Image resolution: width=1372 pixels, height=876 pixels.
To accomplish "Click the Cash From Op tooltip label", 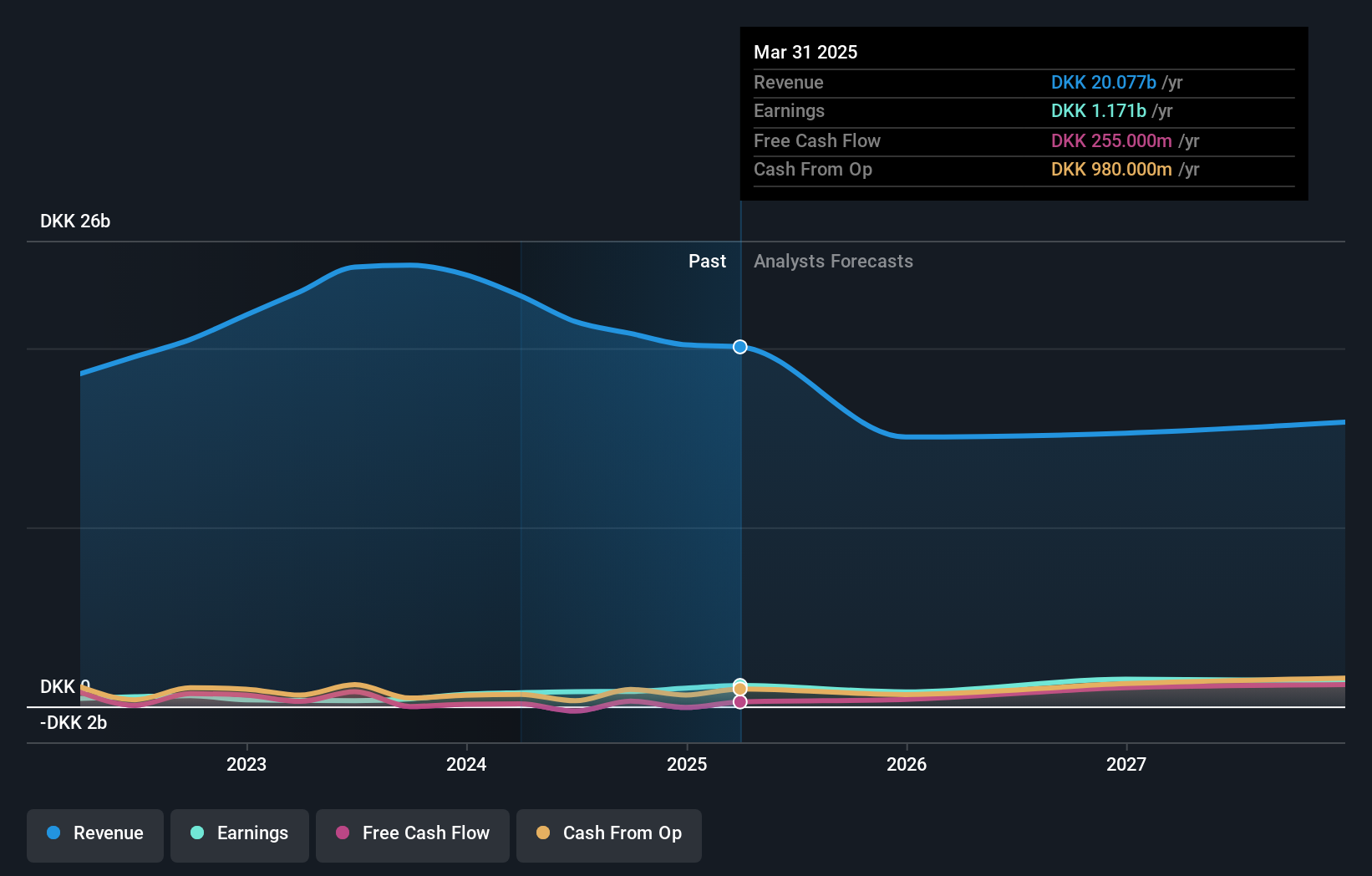I will (x=813, y=169).
